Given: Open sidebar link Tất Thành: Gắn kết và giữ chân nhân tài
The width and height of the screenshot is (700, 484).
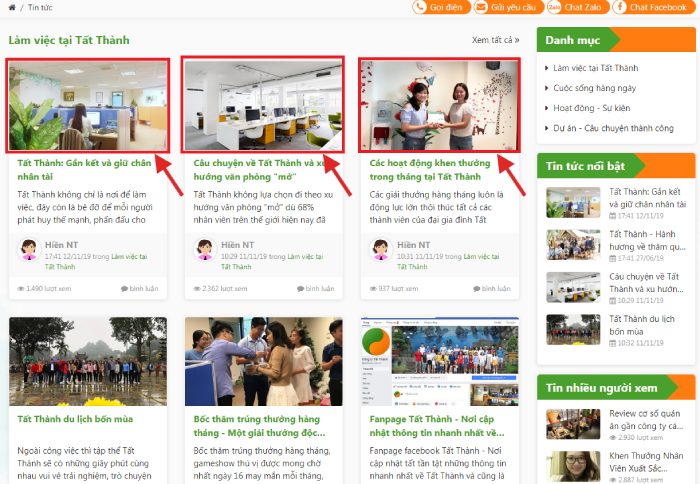Looking at the screenshot, I should (x=647, y=198).
